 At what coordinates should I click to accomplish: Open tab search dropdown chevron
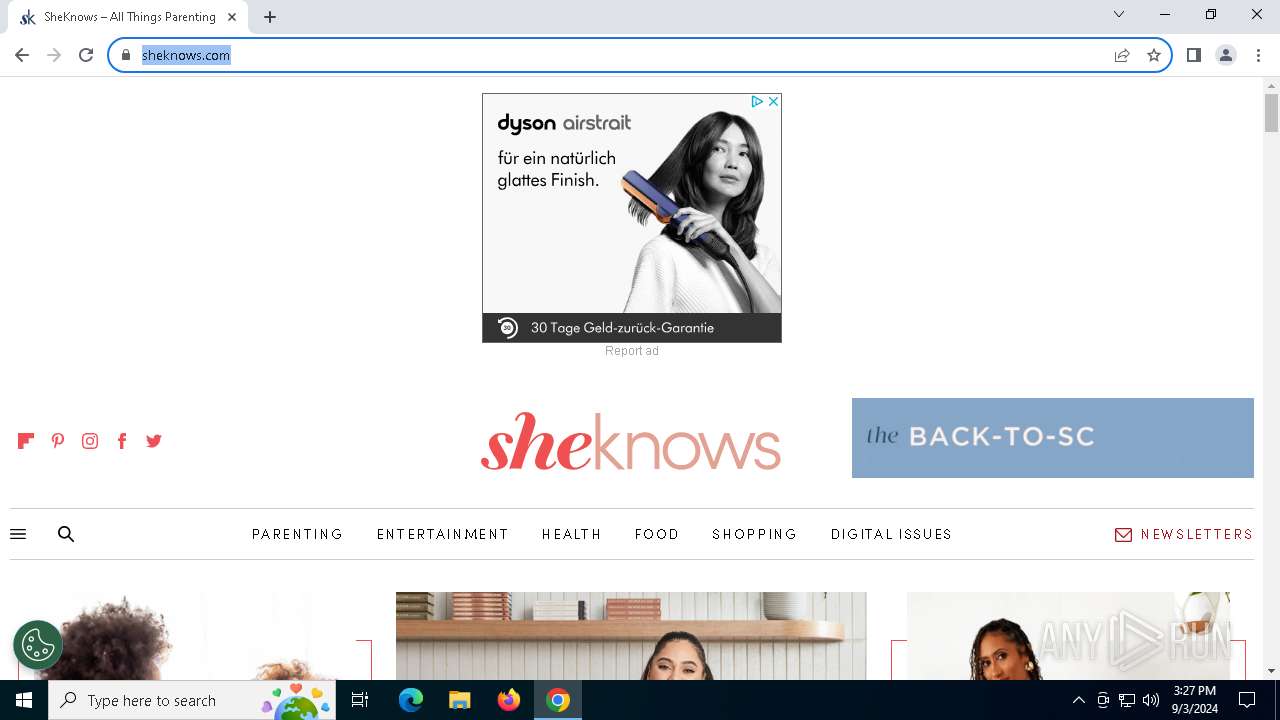pos(1119,14)
